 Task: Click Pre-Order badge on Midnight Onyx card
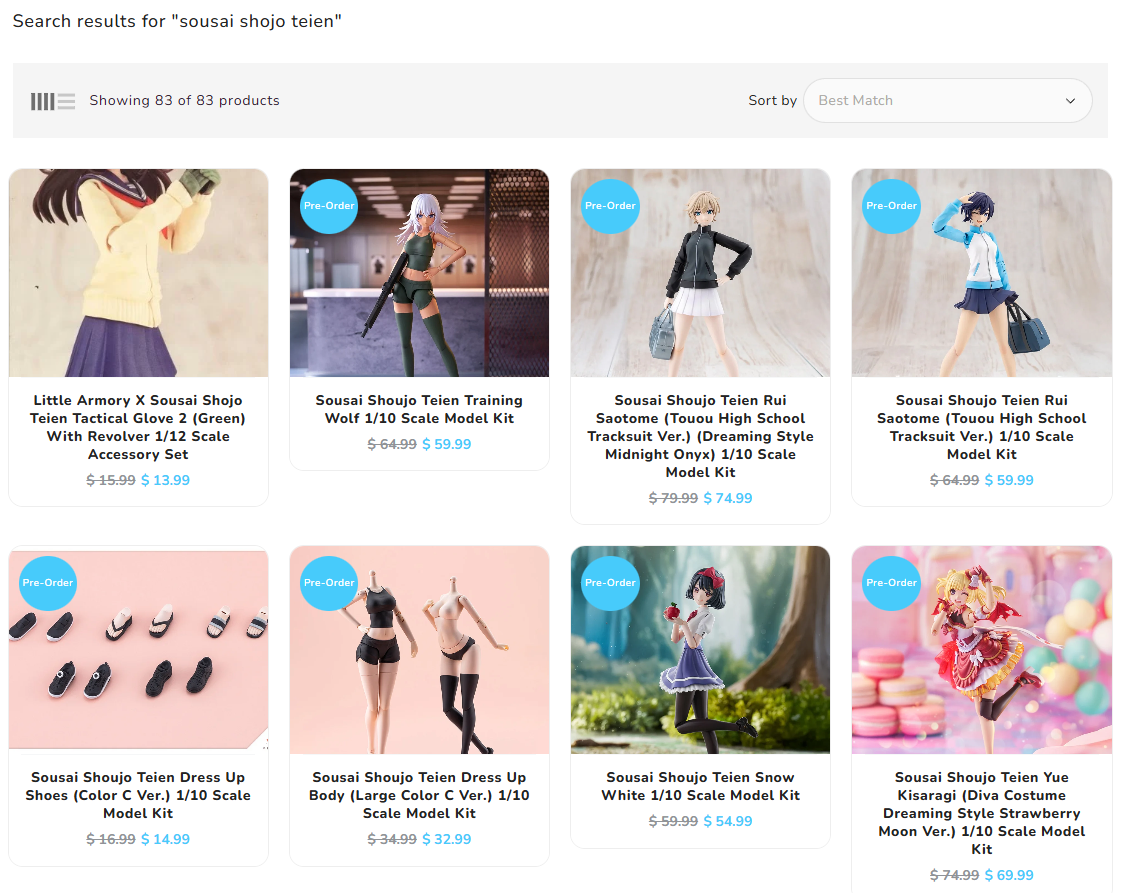[610, 206]
